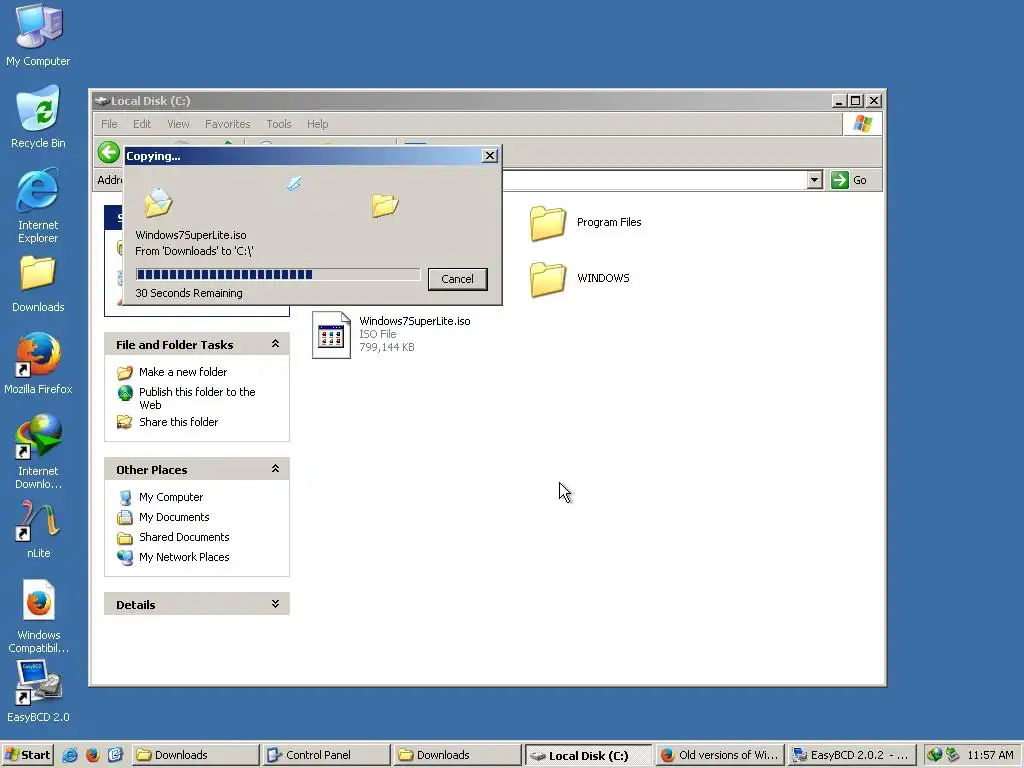Image resolution: width=1024 pixels, height=768 pixels.
Task: Click the Make a new folder icon
Action: pos(124,372)
